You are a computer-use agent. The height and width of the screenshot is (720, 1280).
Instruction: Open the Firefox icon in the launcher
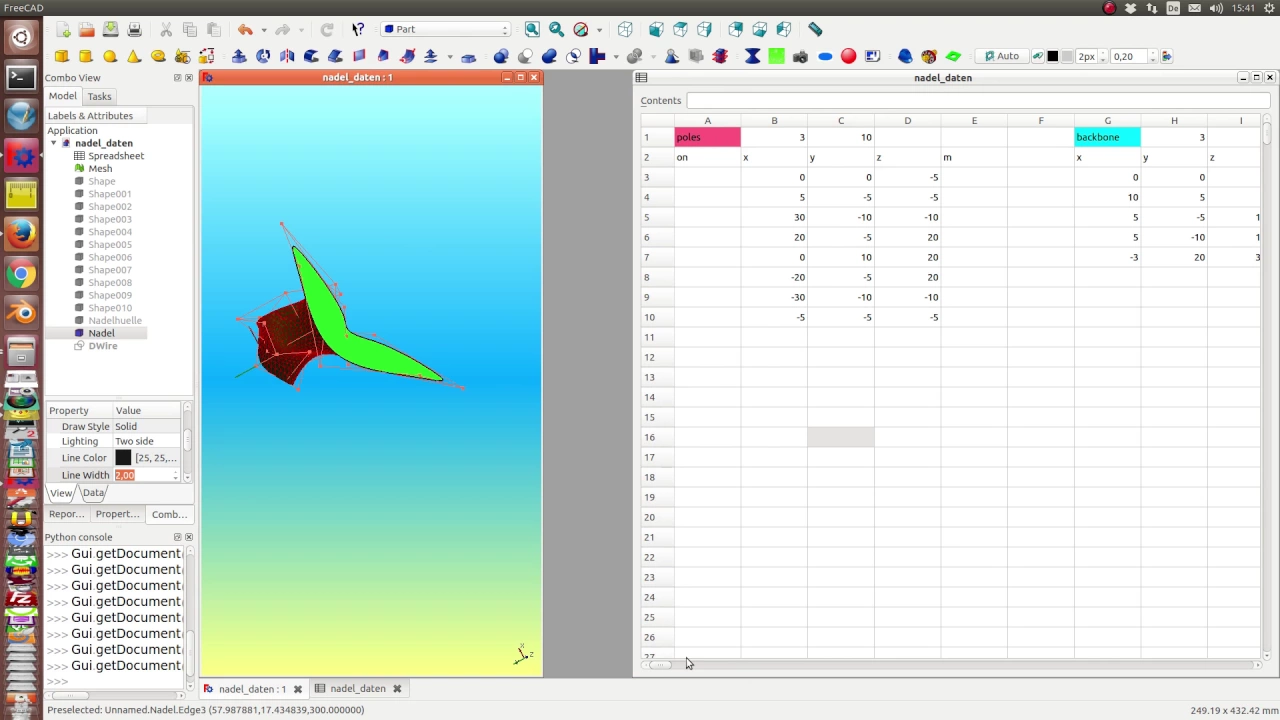(x=21, y=234)
